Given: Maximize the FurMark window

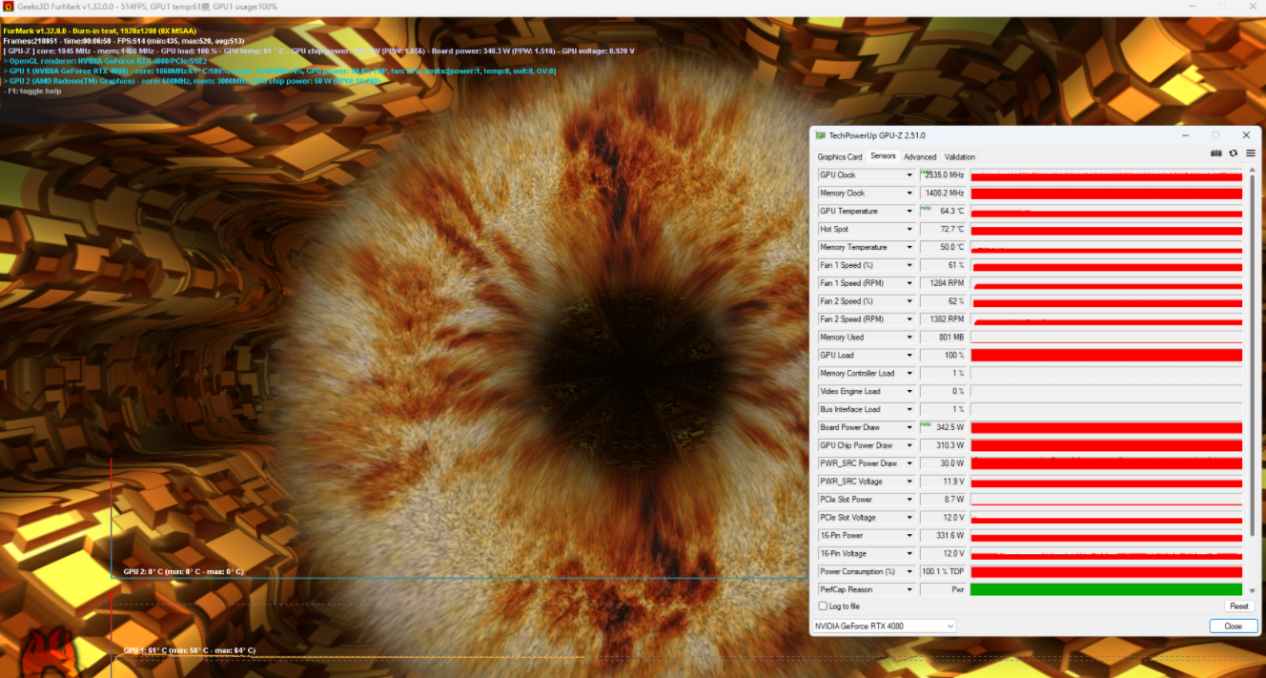Looking at the screenshot, I should (1221, 7).
